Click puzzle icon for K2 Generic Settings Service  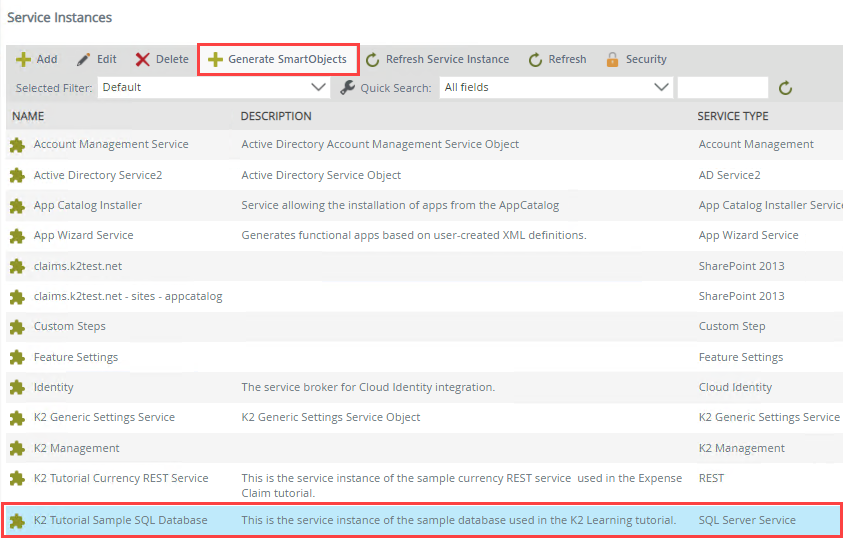pos(17,418)
